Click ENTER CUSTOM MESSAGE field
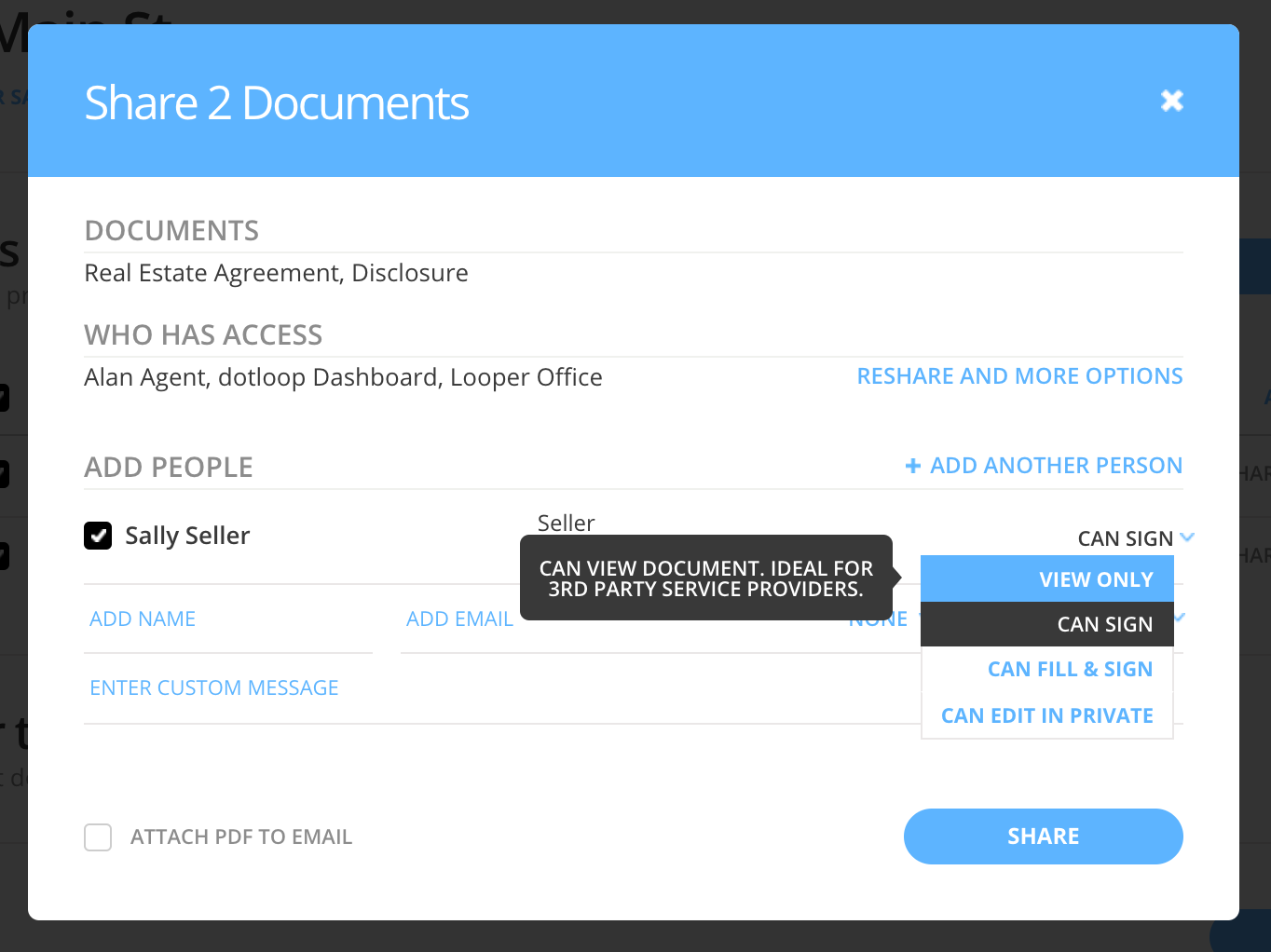The image size is (1271, 952). pyautogui.click(x=213, y=687)
